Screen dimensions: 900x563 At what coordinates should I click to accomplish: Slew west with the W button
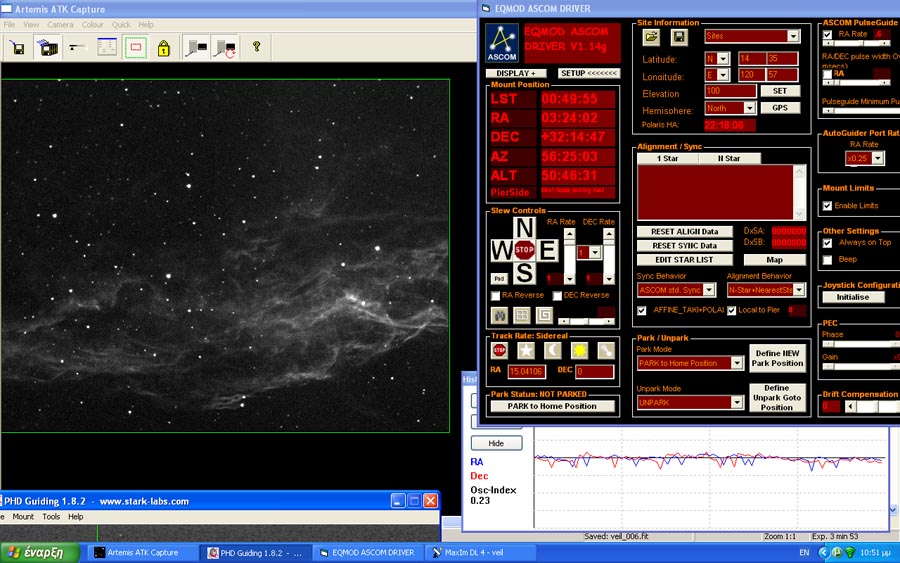click(x=502, y=250)
